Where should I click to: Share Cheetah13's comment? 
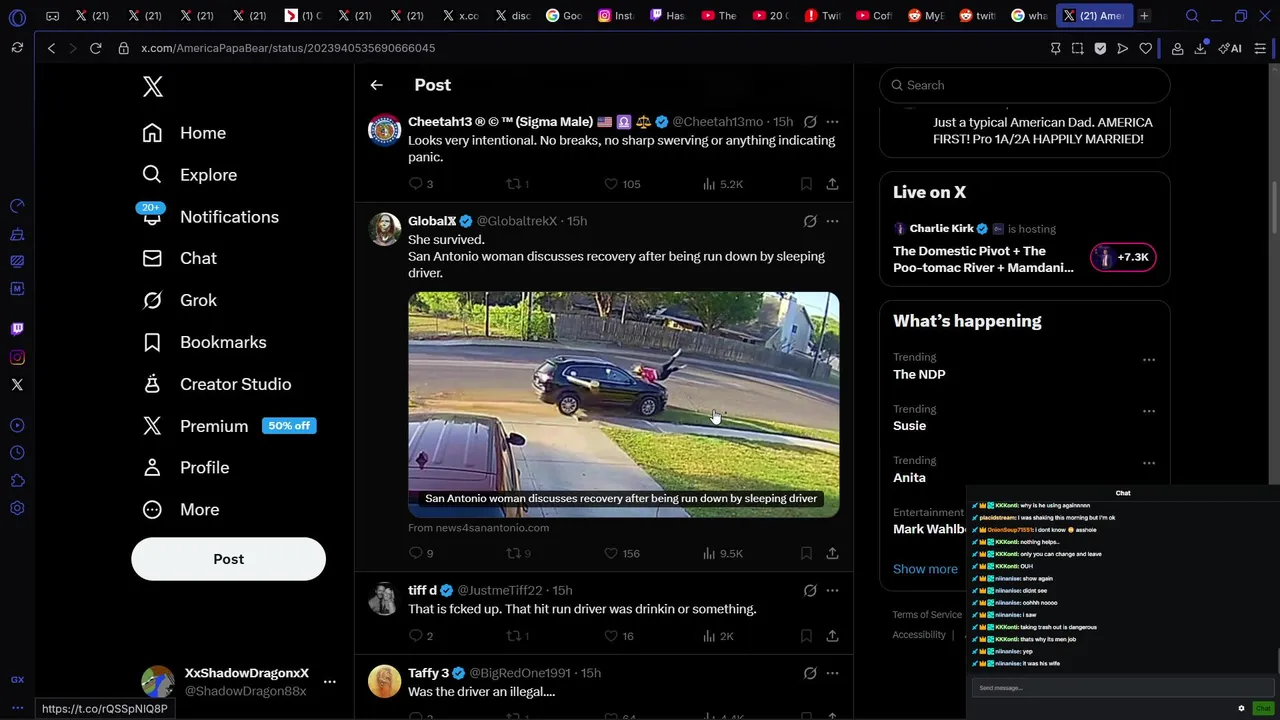tap(832, 184)
